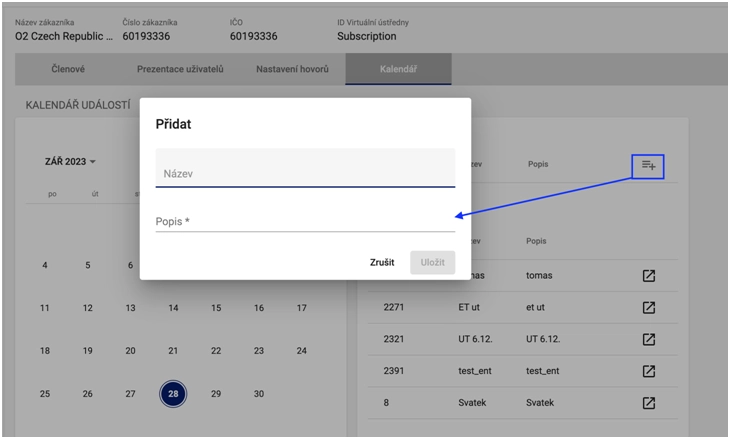Click the add calendar entry list icon

click(x=648, y=165)
